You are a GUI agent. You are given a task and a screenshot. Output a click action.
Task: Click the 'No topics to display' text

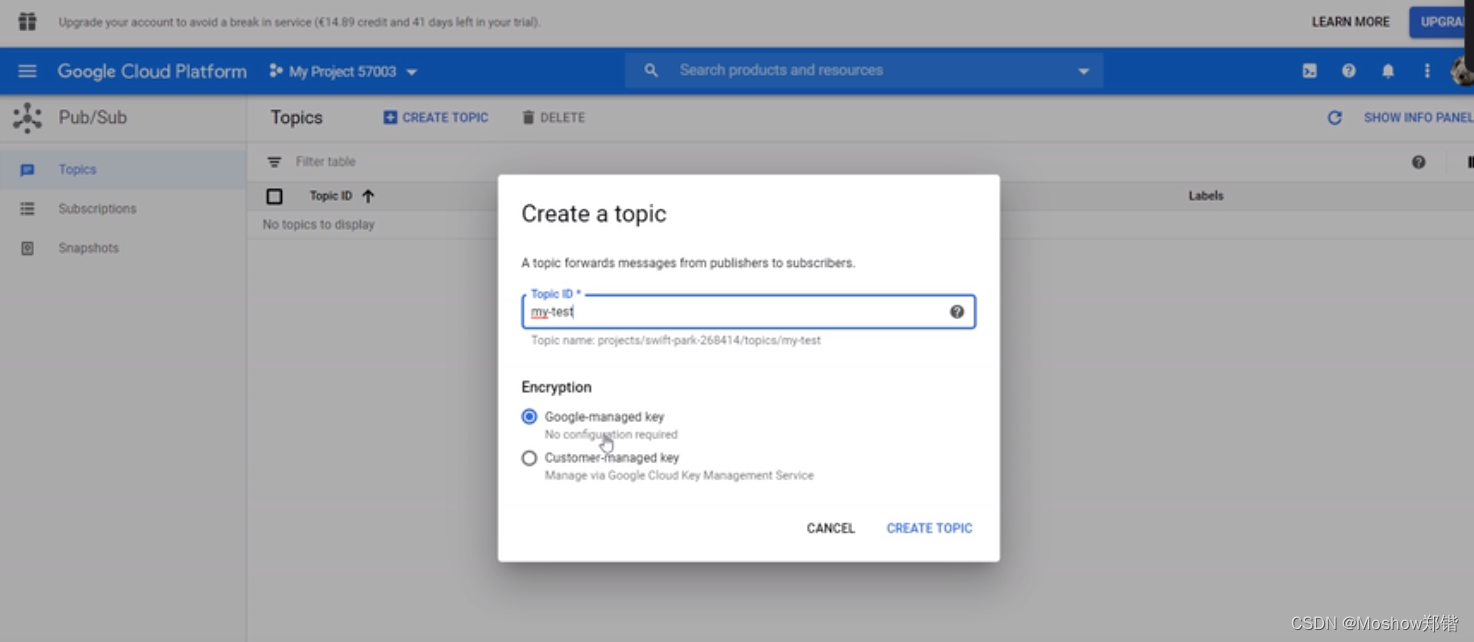coord(318,225)
